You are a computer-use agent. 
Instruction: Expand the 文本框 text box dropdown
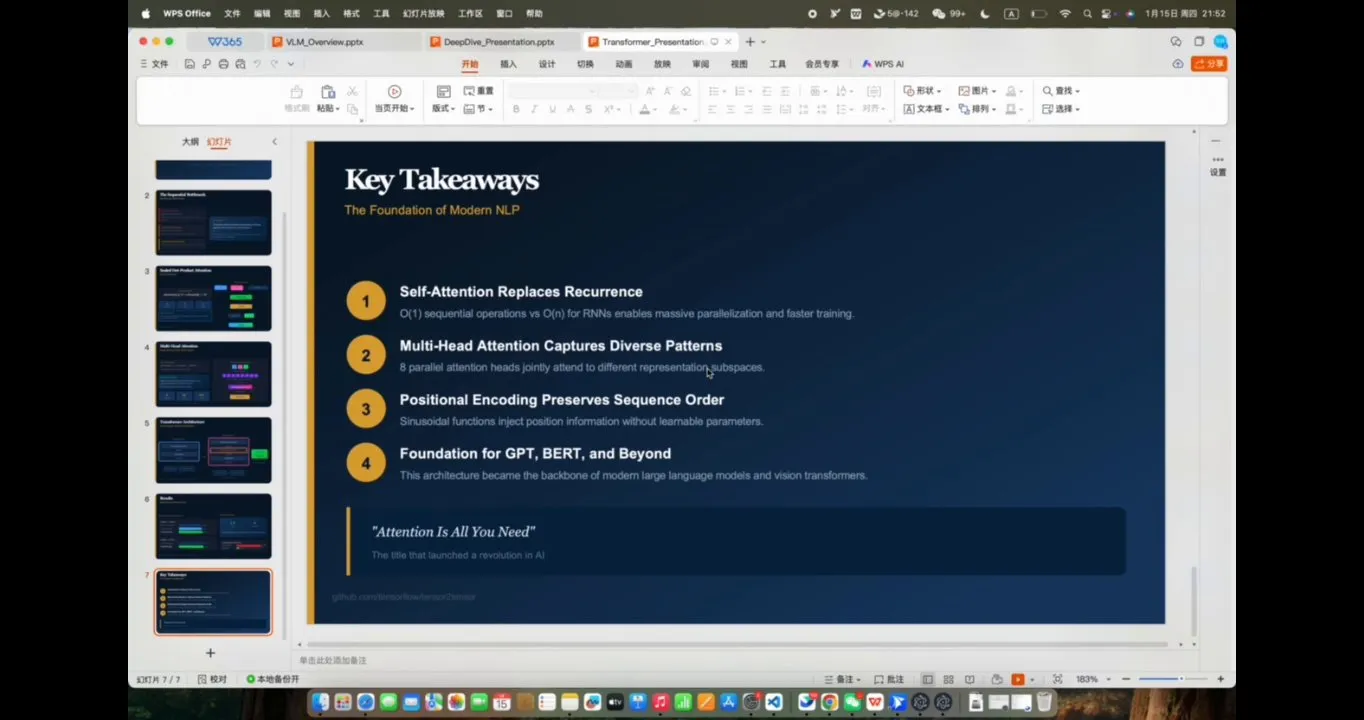click(926, 109)
